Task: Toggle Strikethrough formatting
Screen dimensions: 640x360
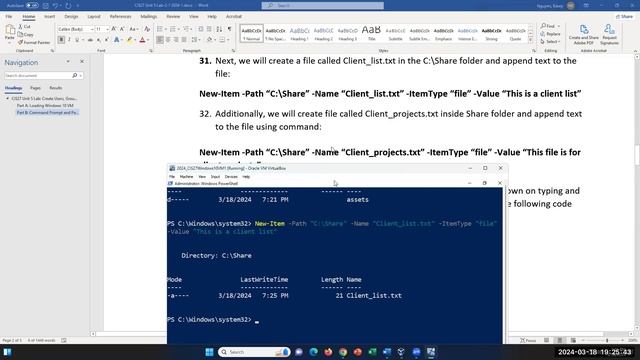Action: (x=90, y=40)
